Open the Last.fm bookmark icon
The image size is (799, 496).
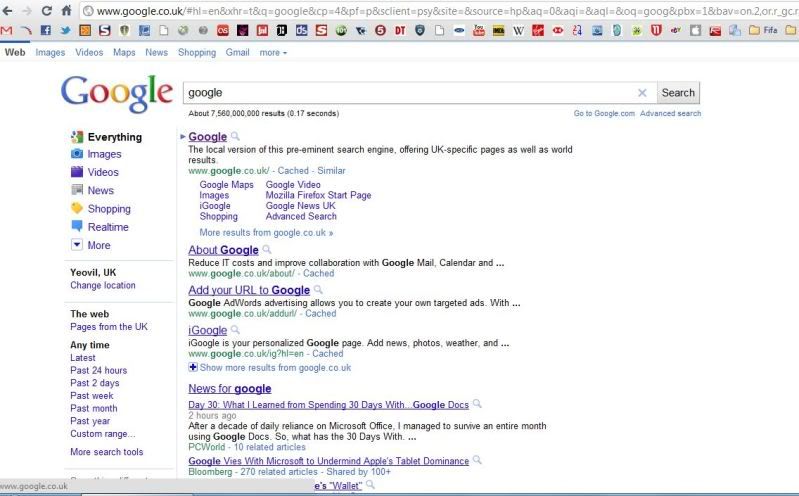[x=223, y=31]
